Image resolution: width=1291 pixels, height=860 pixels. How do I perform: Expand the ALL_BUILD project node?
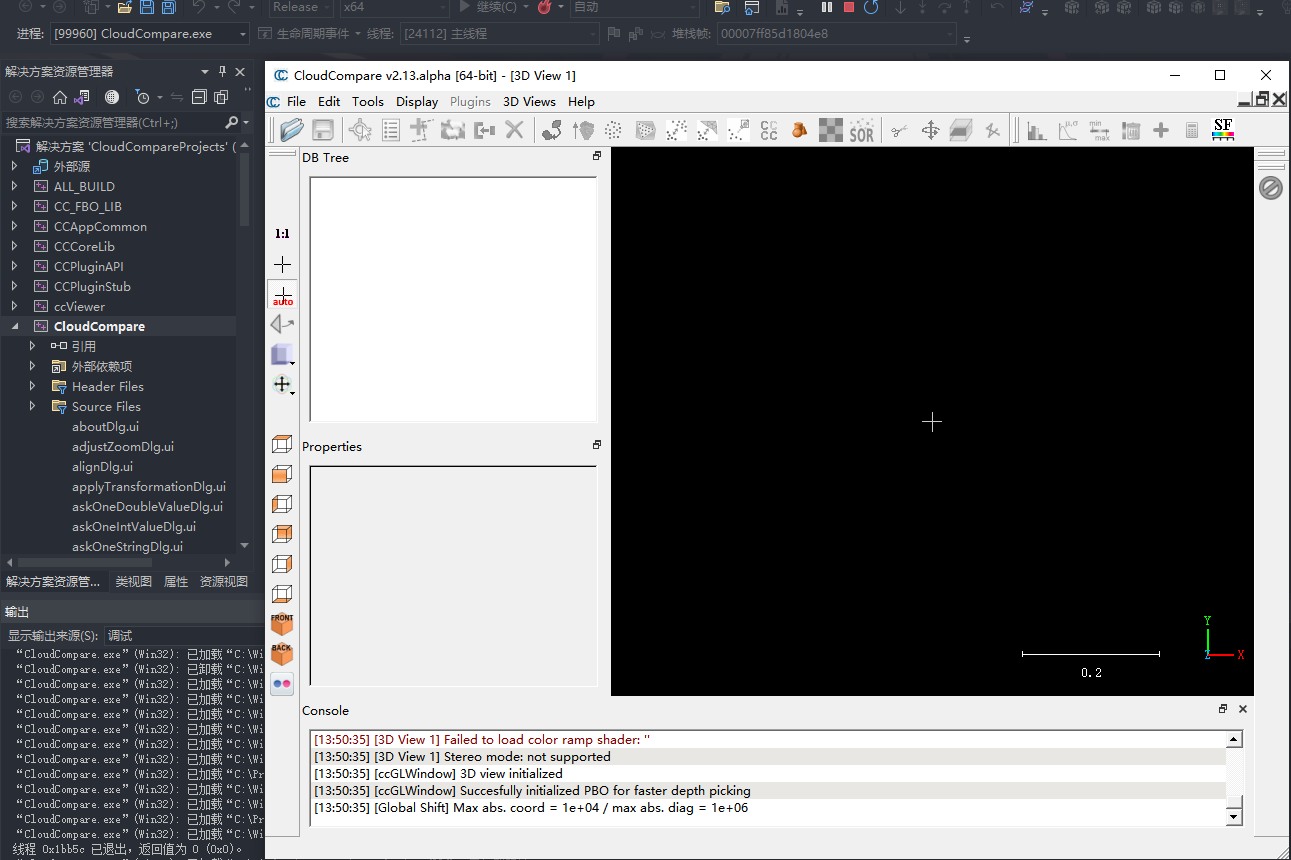(x=14, y=186)
